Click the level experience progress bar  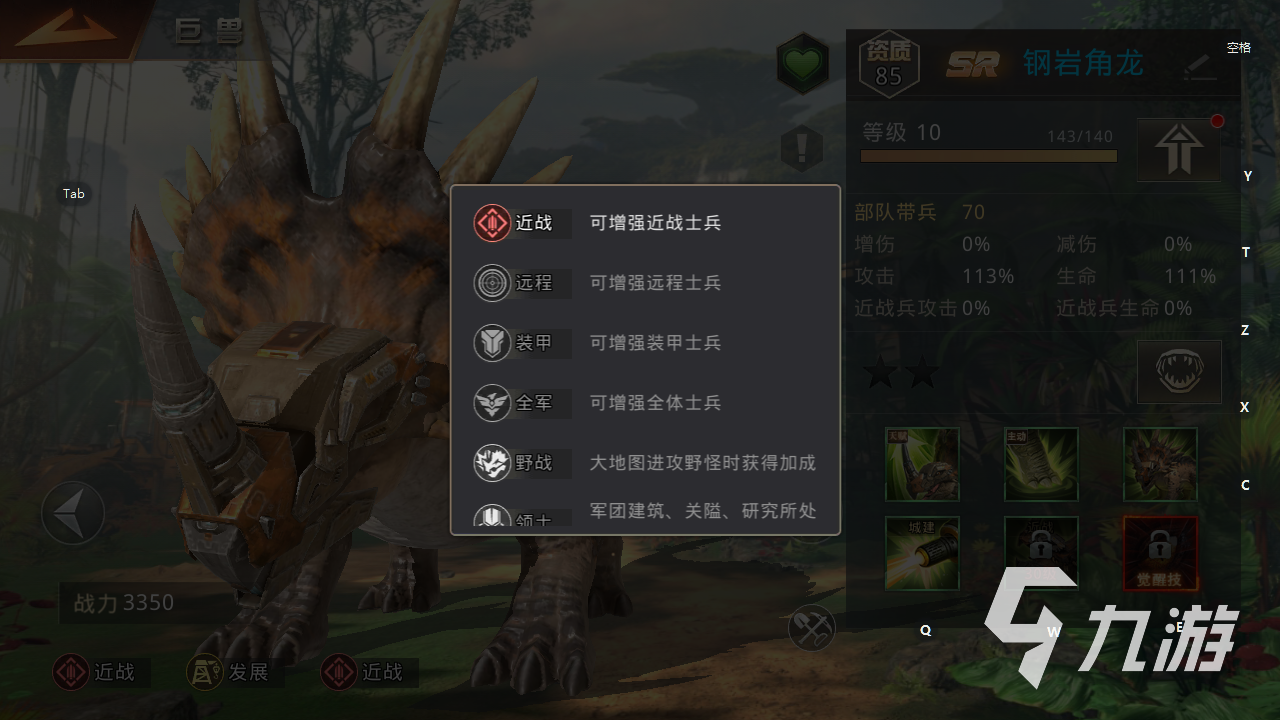988,156
